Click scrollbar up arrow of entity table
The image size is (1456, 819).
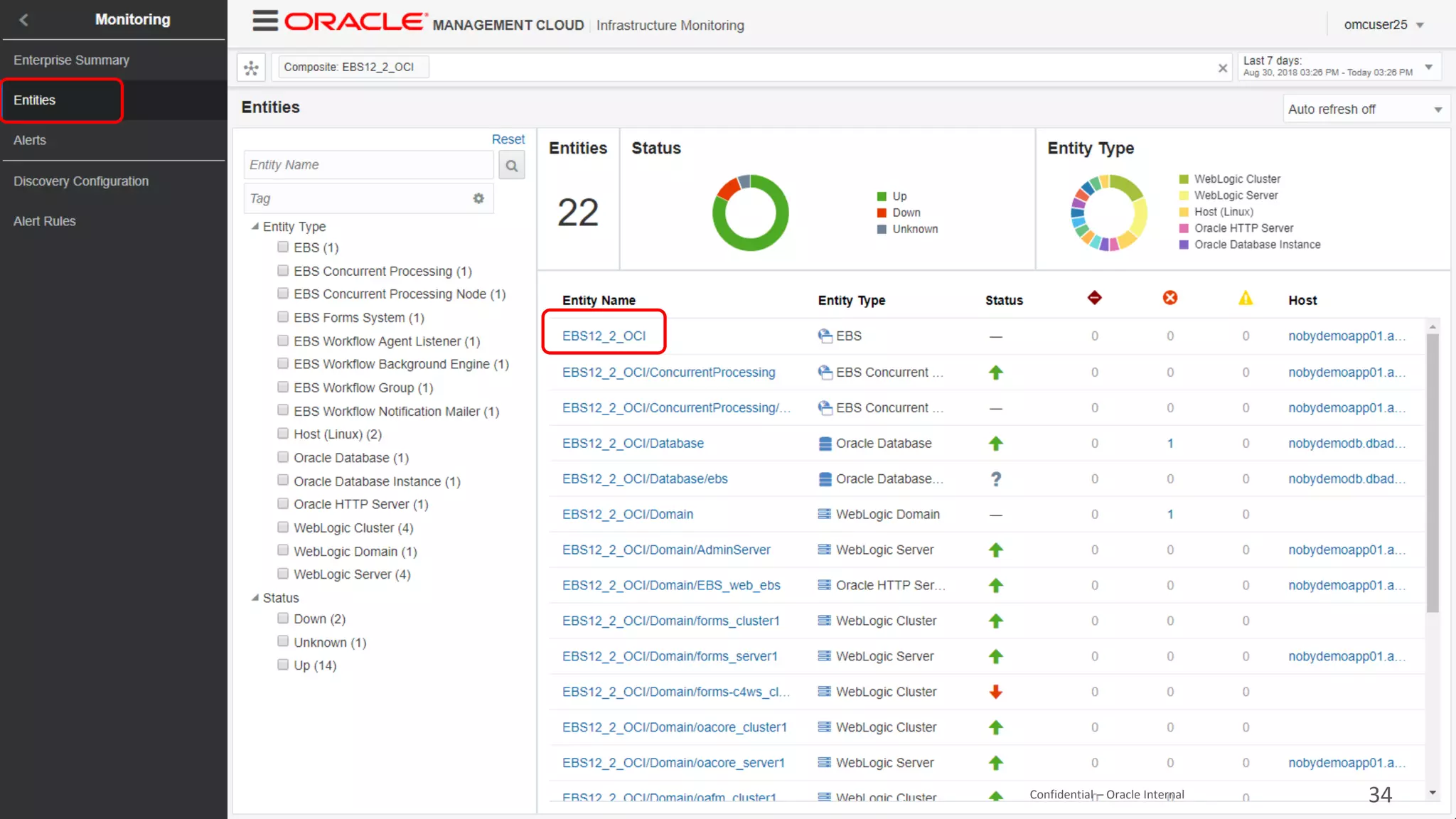click(1433, 326)
